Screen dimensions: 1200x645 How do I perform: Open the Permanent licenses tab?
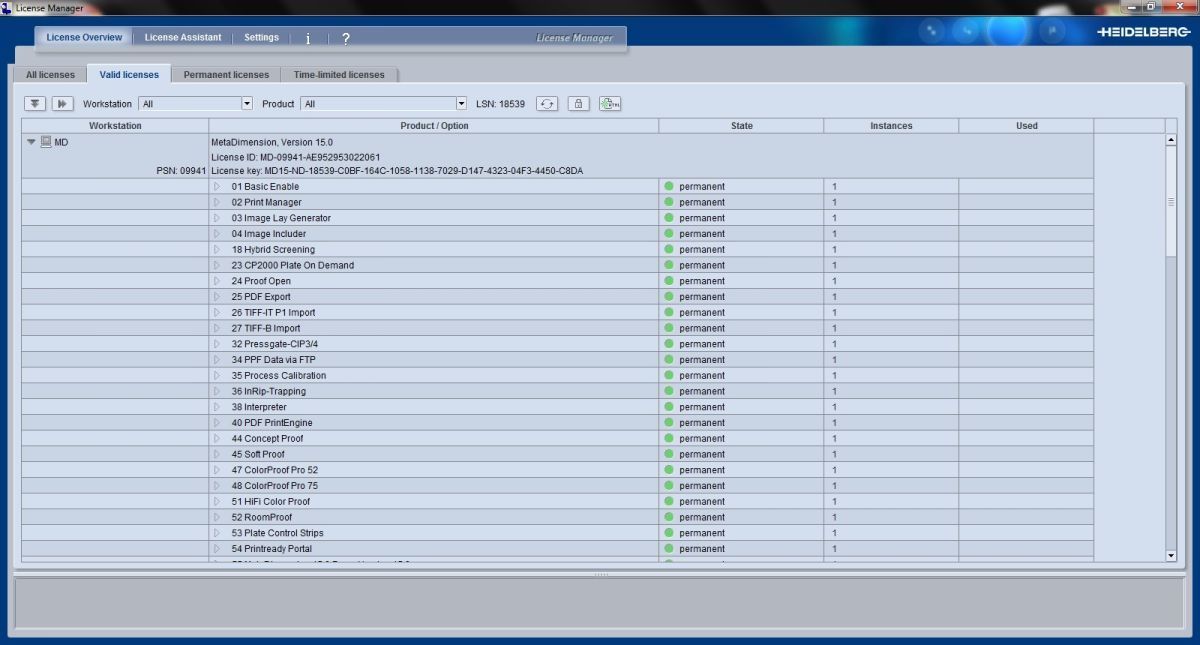pos(226,75)
